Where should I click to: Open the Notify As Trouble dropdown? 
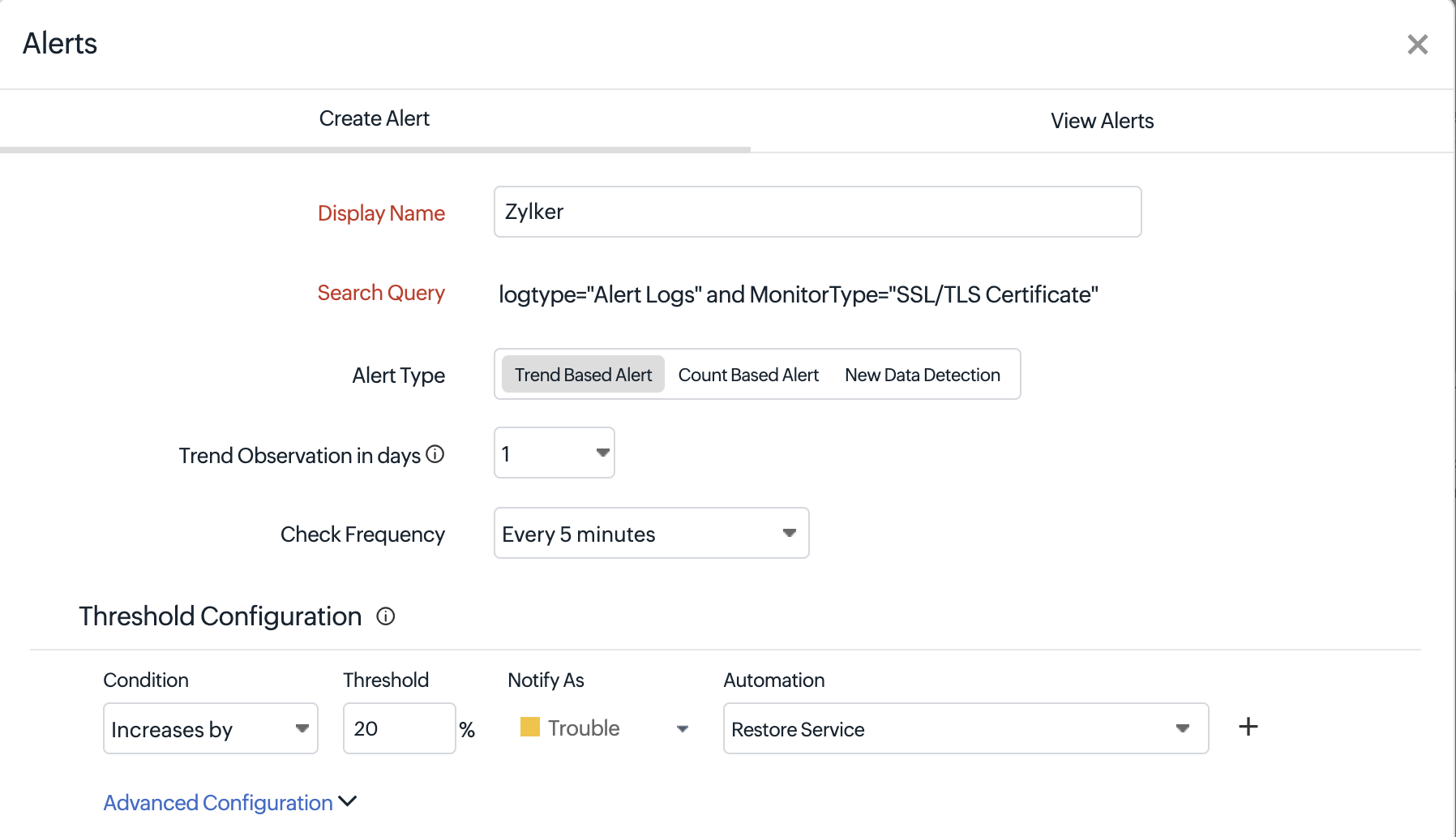605,728
